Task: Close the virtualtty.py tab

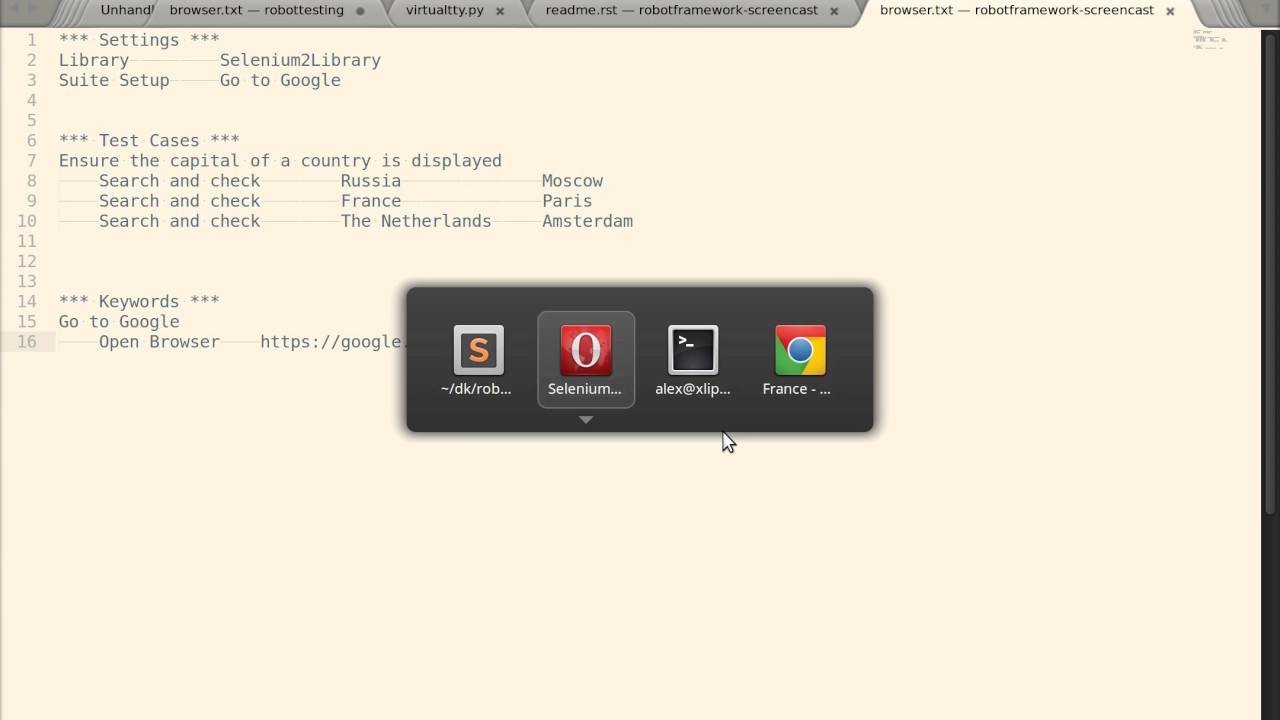Action: click(500, 11)
